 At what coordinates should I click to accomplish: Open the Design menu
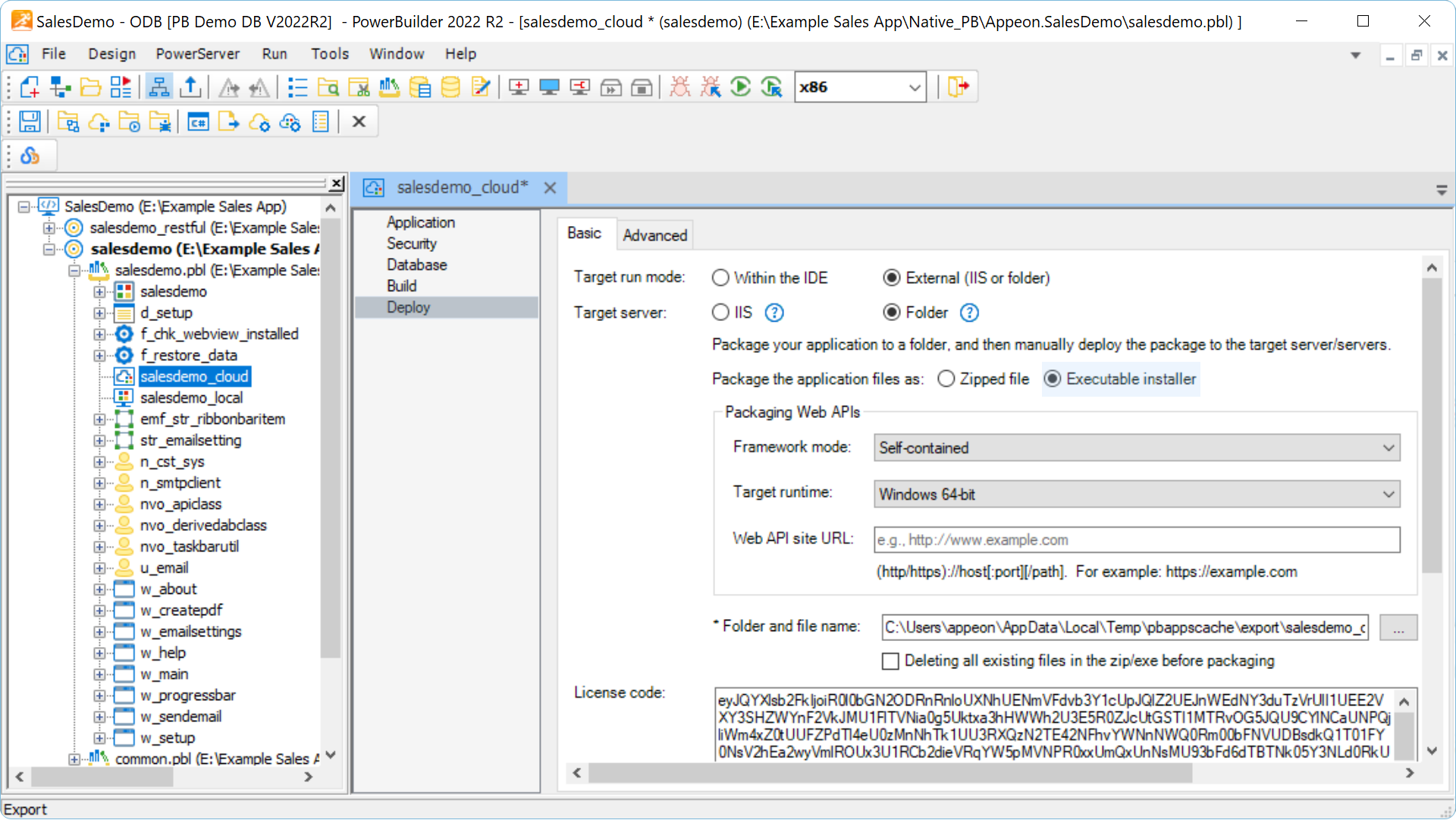[111, 54]
